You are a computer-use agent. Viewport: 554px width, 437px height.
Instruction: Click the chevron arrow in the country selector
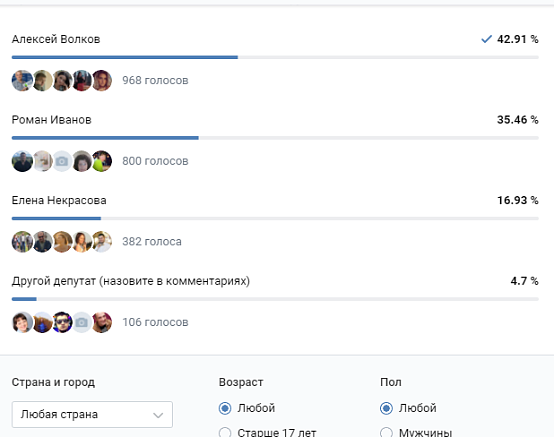coord(158,415)
